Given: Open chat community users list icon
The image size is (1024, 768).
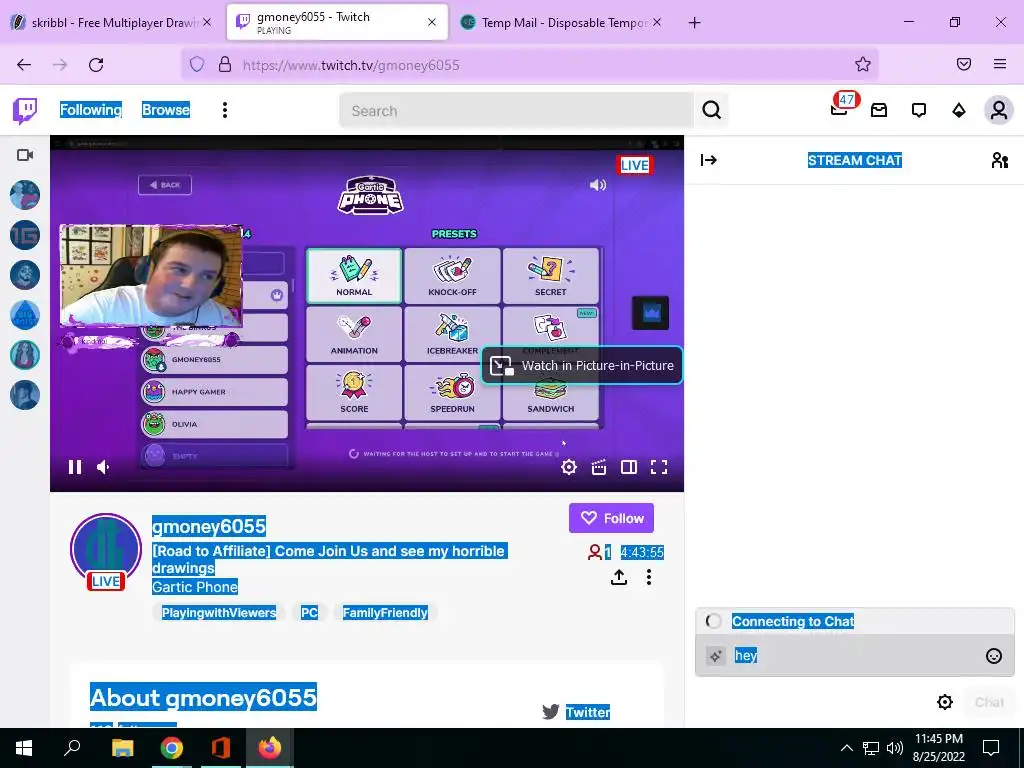Looking at the screenshot, I should [999, 160].
